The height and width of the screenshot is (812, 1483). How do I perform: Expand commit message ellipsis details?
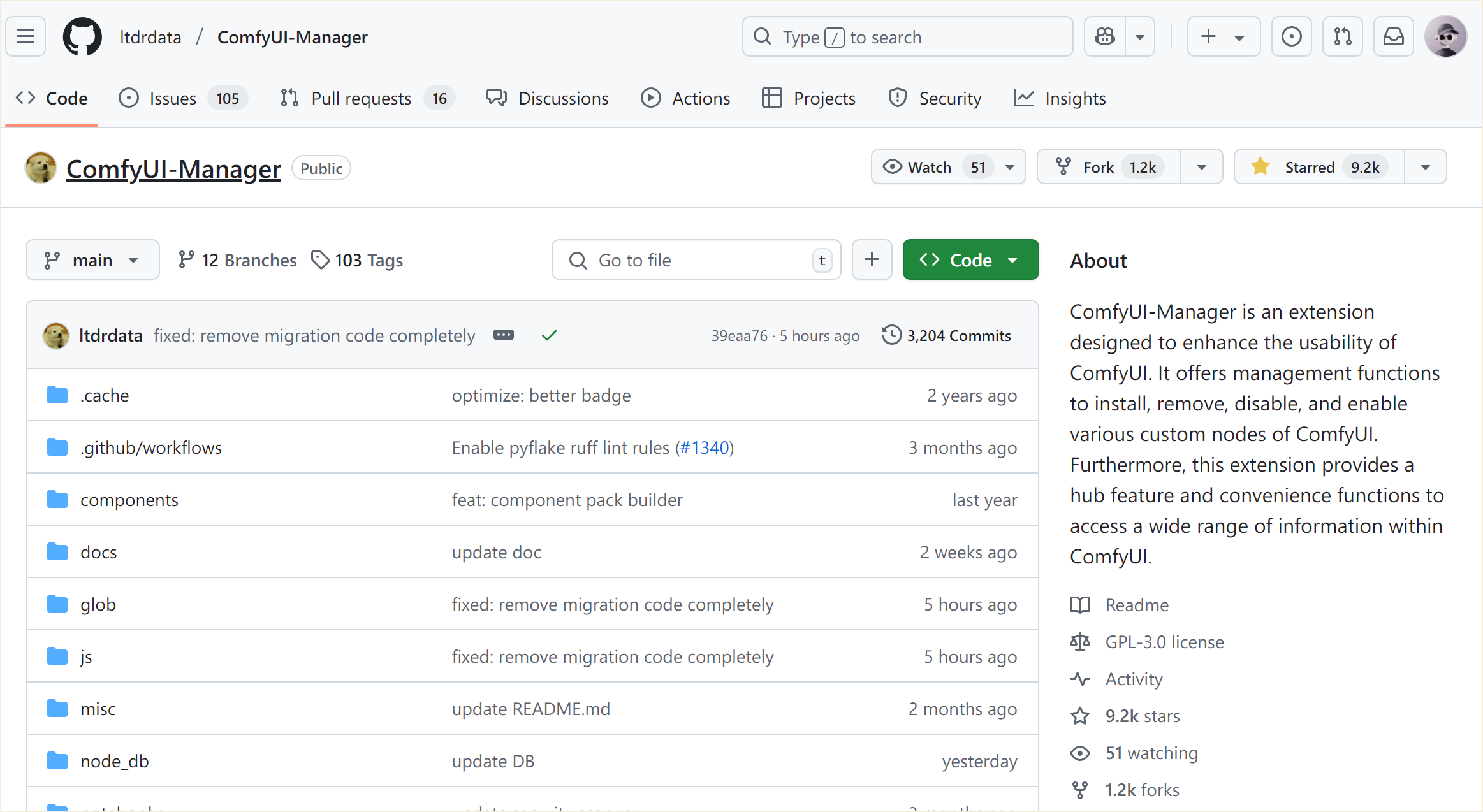(504, 335)
